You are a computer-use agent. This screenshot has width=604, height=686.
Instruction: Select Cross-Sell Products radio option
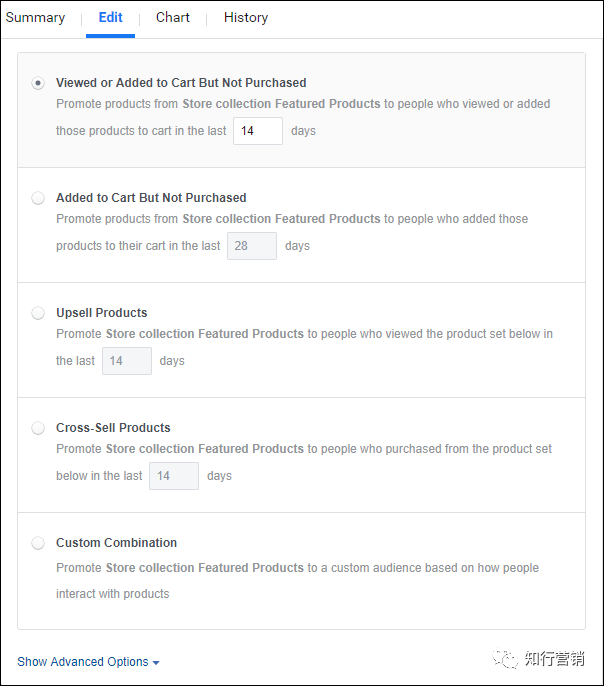pyautogui.click(x=38, y=428)
